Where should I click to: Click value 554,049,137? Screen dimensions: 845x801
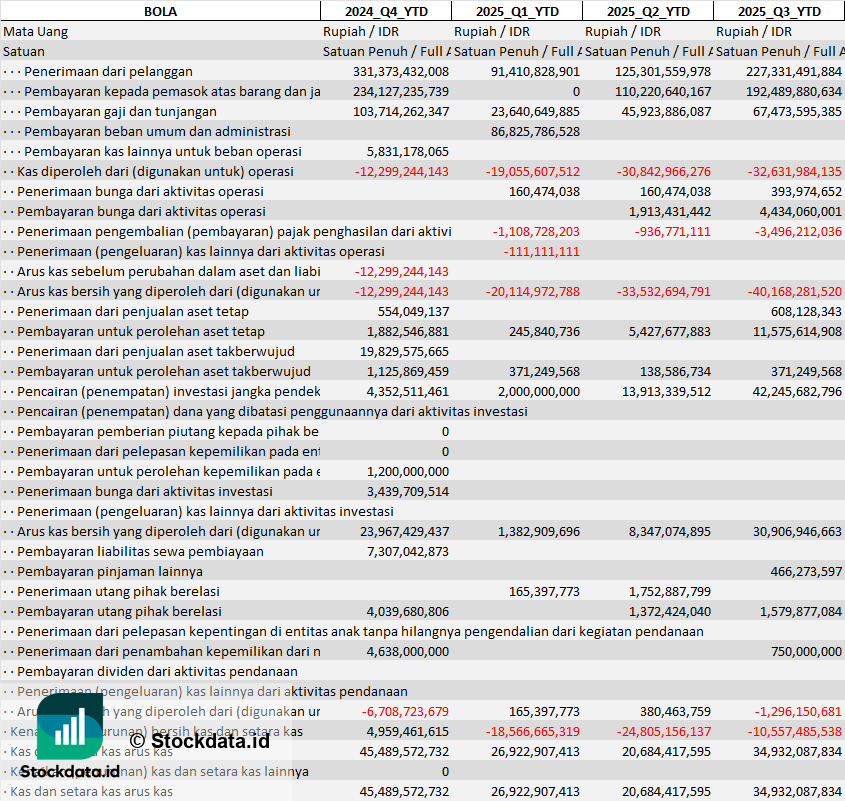point(413,311)
